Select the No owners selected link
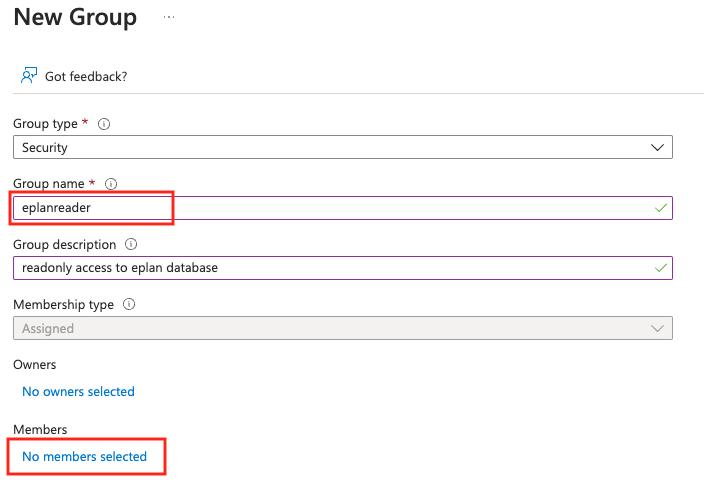 [78, 392]
